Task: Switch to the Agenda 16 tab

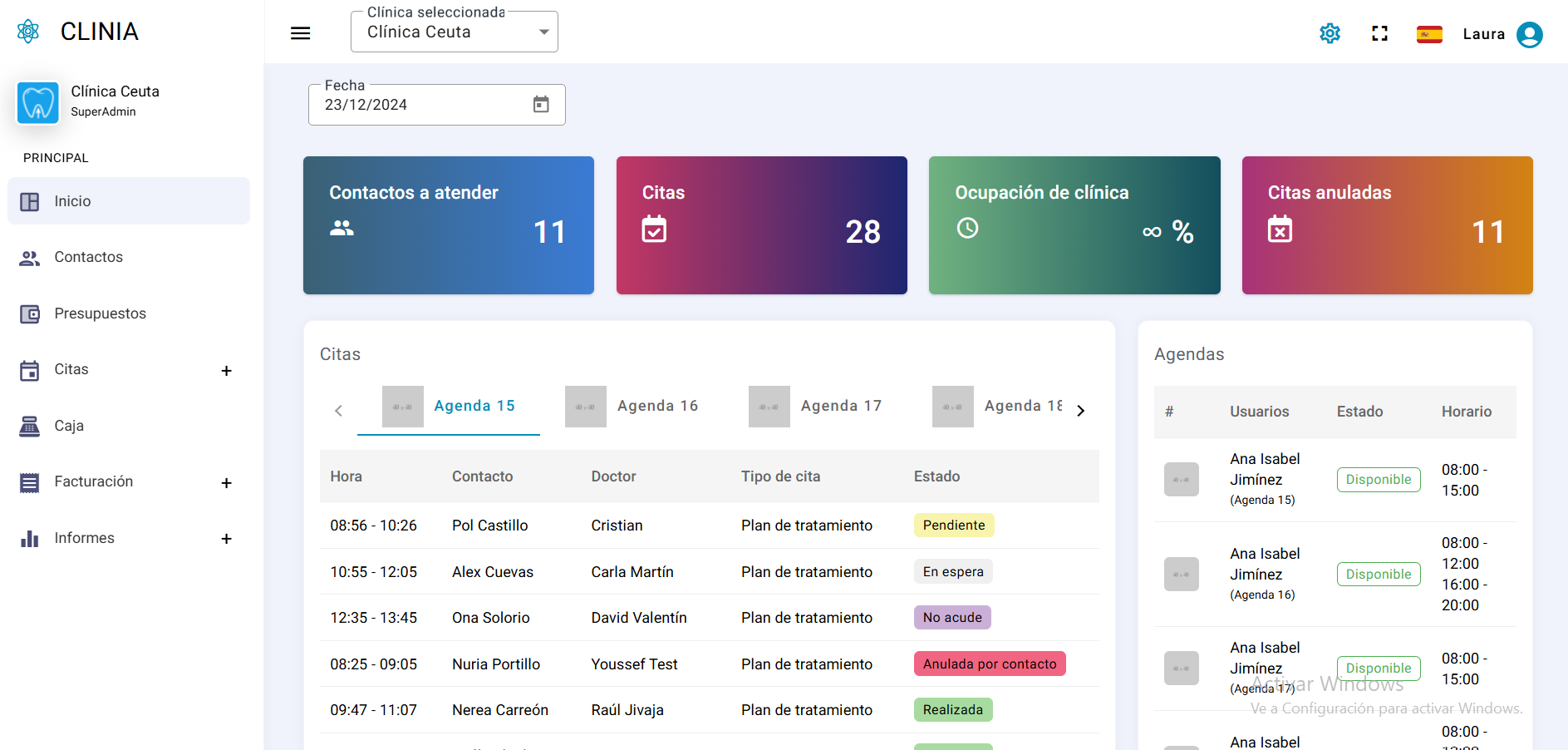Action: (x=632, y=407)
